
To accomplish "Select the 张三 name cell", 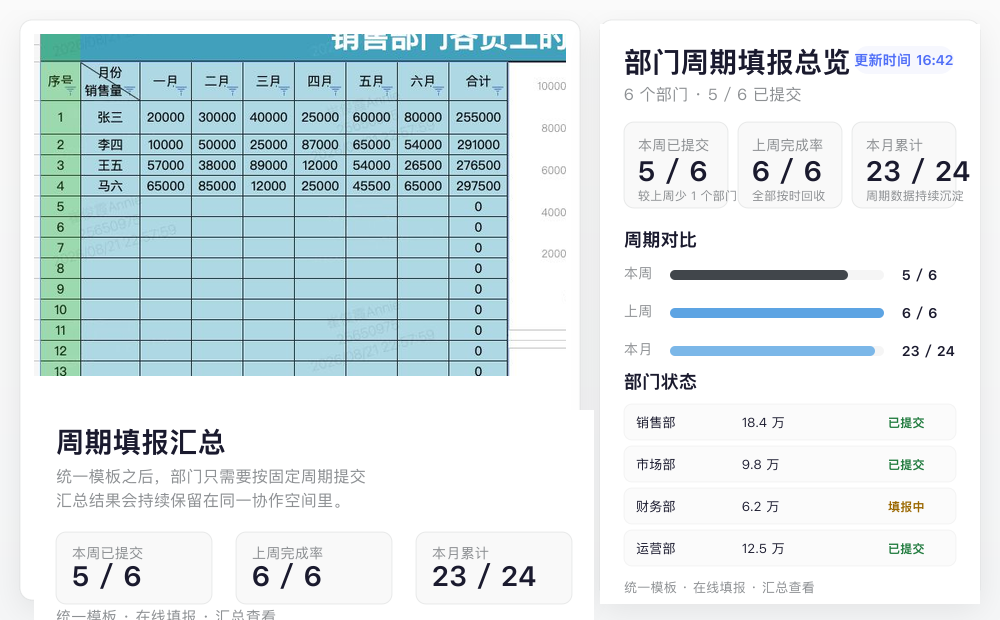I will tap(110, 117).
